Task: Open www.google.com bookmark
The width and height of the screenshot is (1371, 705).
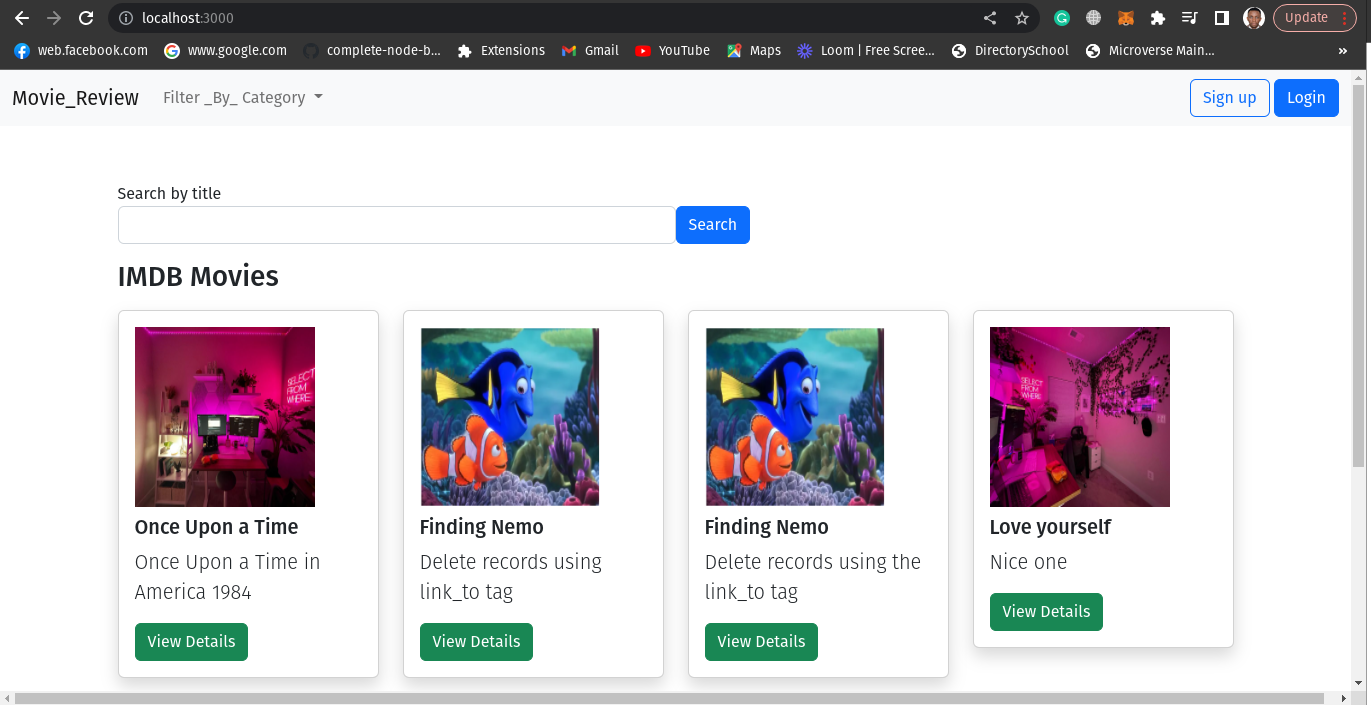Action: 225,50
